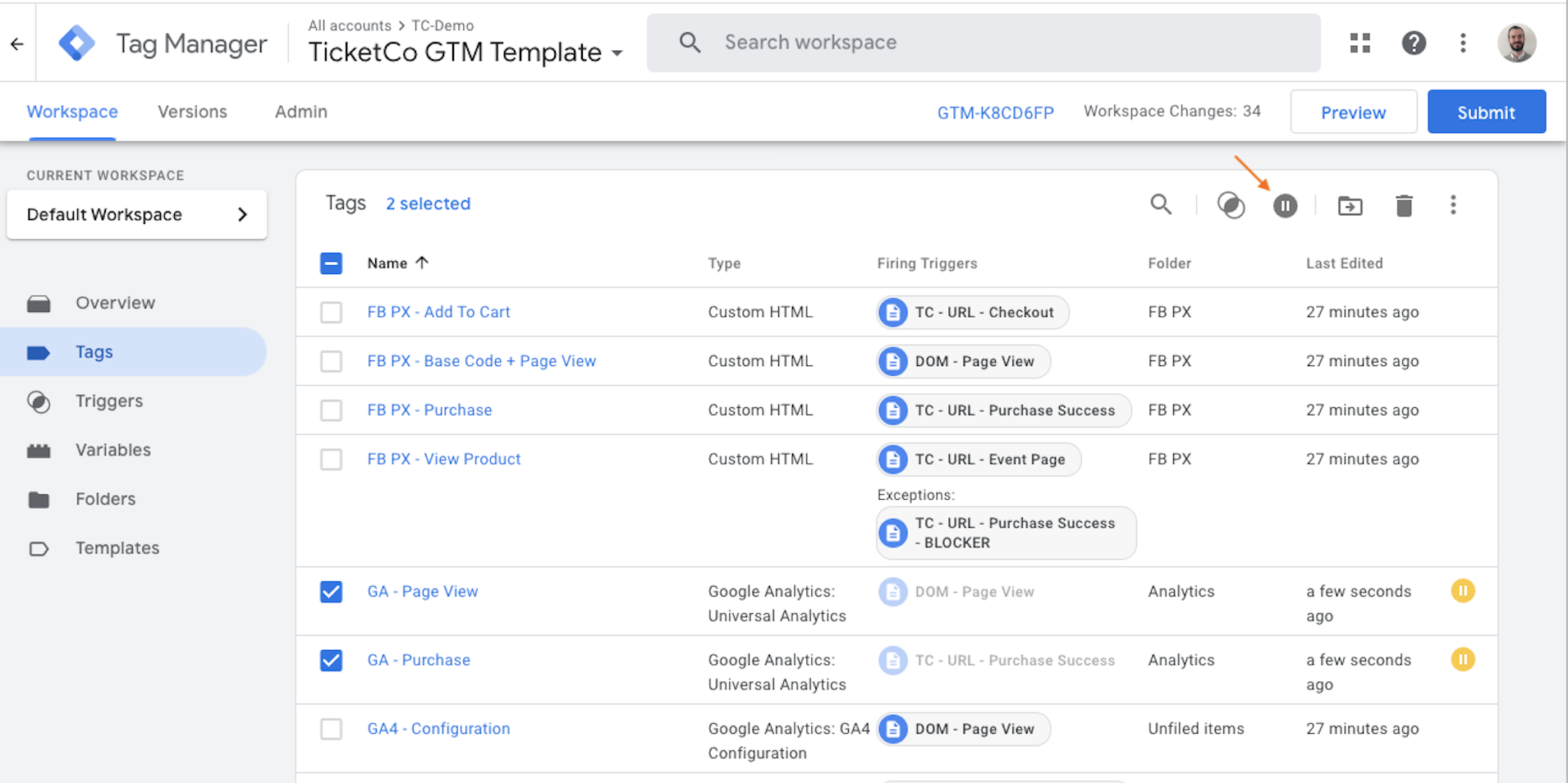
Task: Check FB PX - Base Code + Page View checkbox
Action: [x=331, y=362]
